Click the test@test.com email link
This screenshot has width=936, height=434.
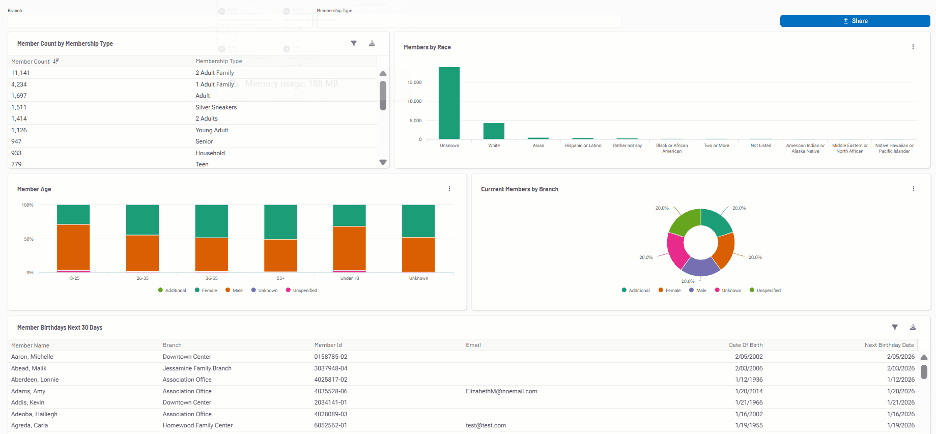[x=486, y=425]
